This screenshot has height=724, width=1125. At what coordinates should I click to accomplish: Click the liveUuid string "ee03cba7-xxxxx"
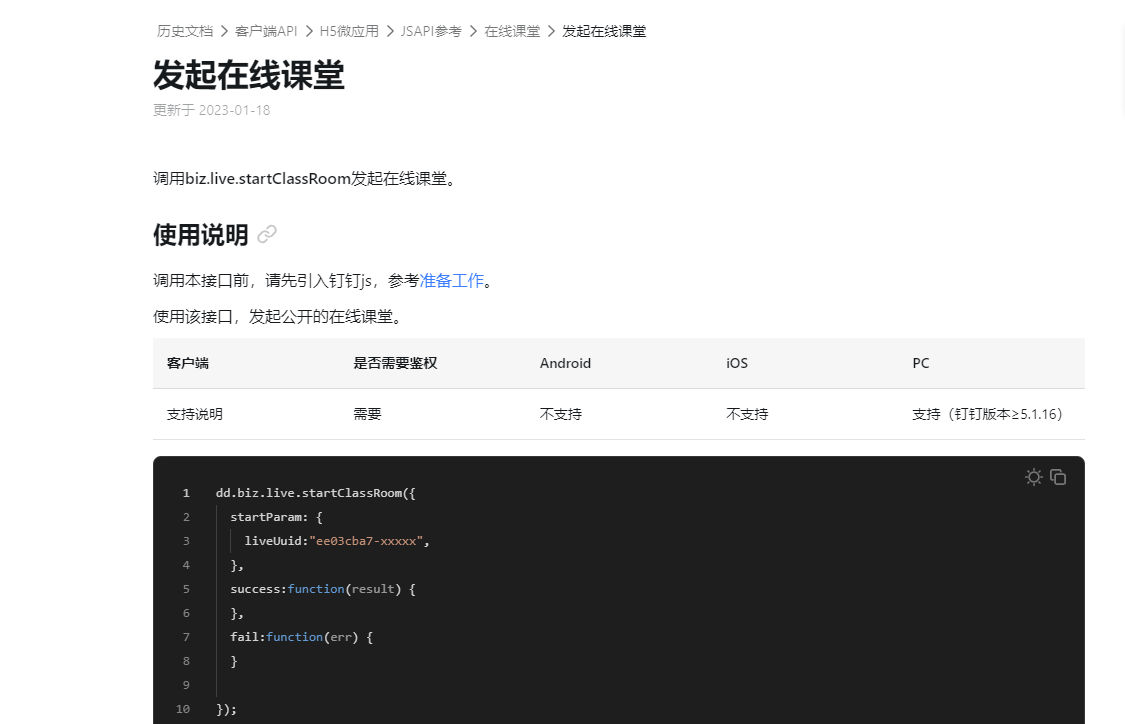366,541
